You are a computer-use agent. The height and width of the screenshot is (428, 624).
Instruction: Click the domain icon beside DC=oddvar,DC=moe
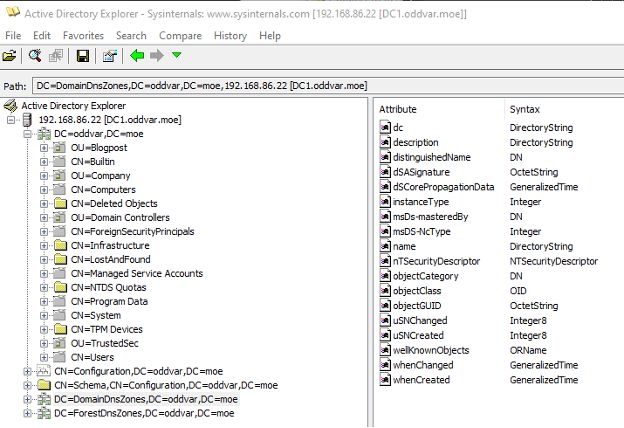(44, 134)
